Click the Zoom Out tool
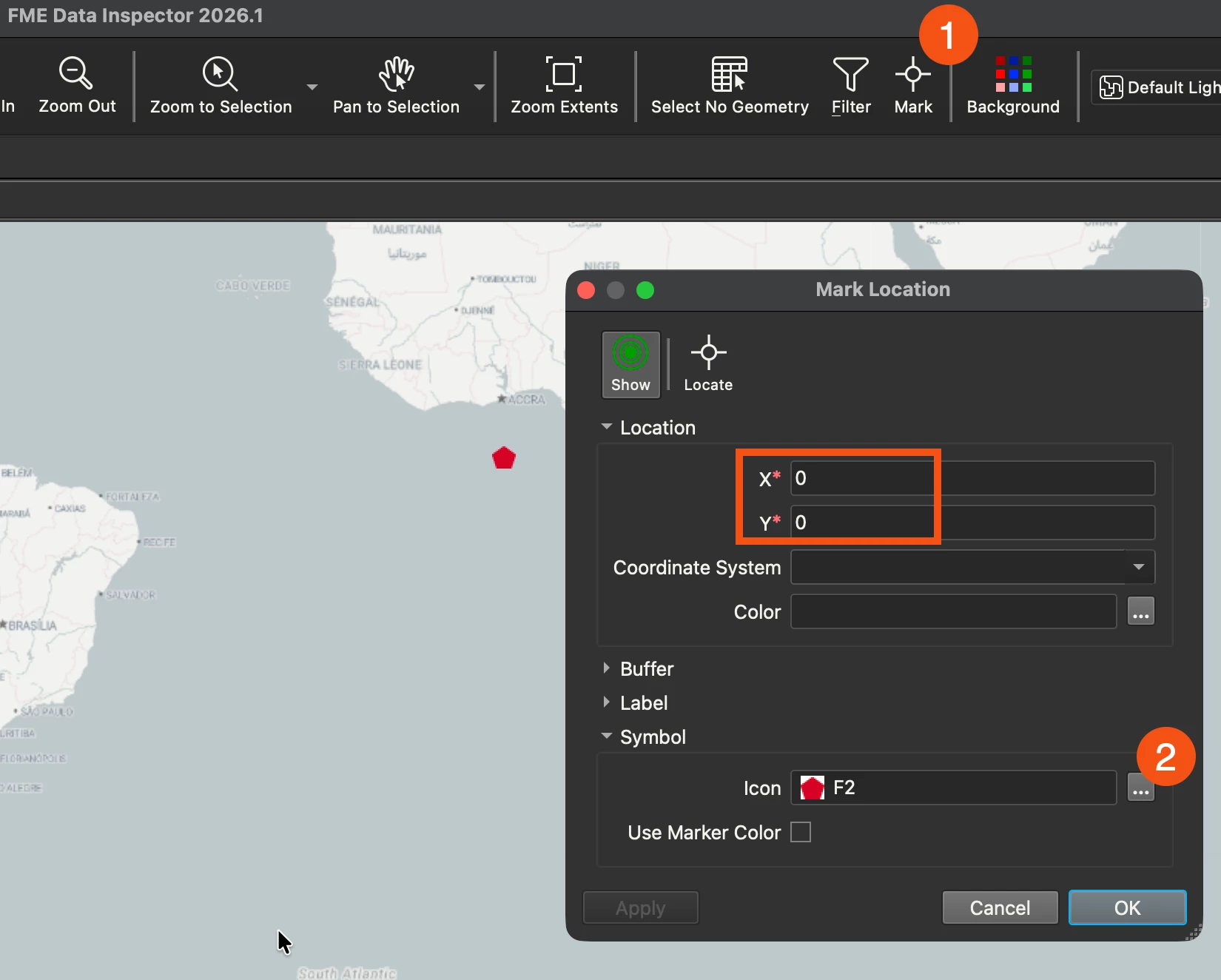 pyautogui.click(x=77, y=85)
